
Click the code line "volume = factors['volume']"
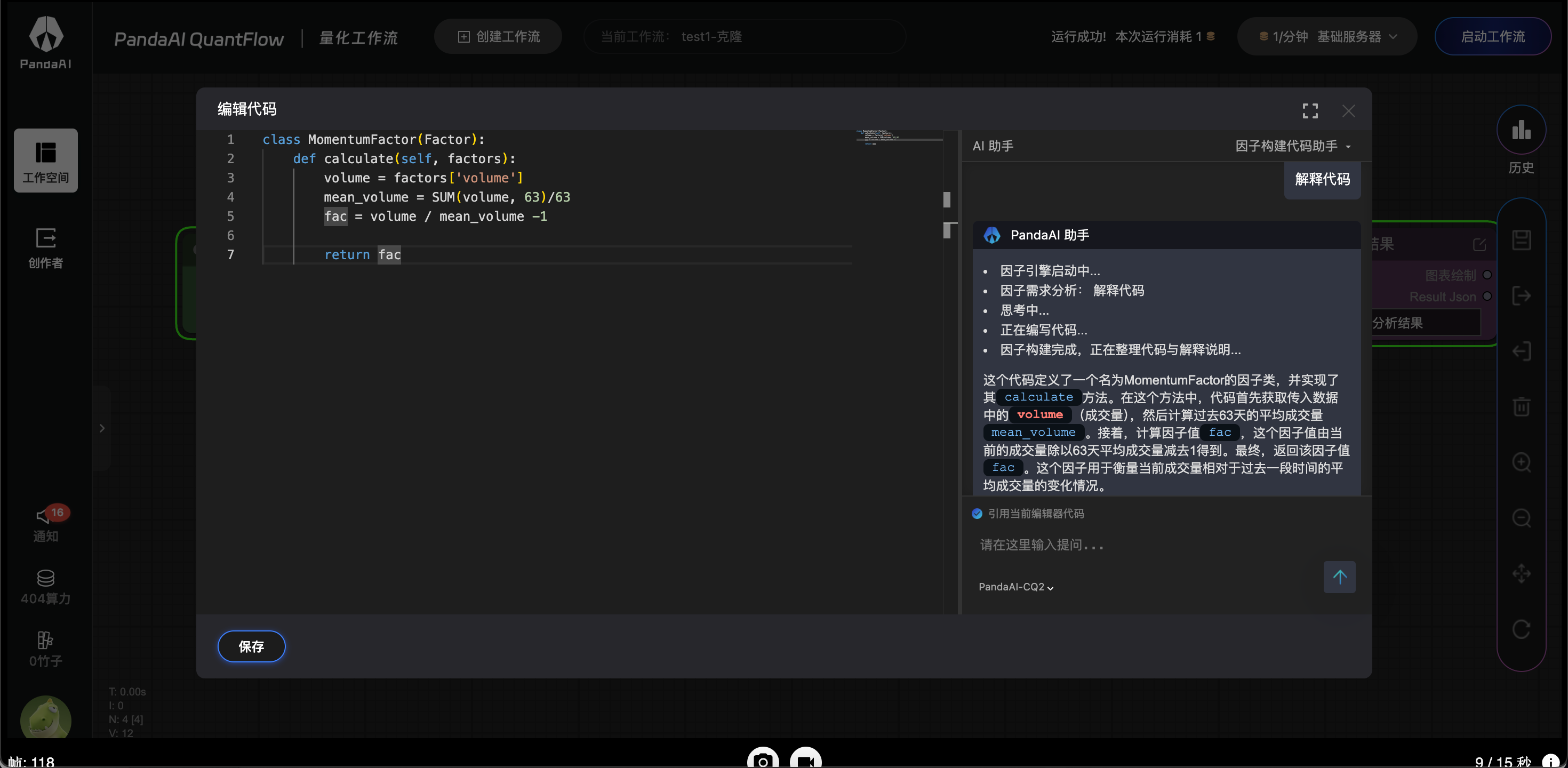click(x=423, y=178)
